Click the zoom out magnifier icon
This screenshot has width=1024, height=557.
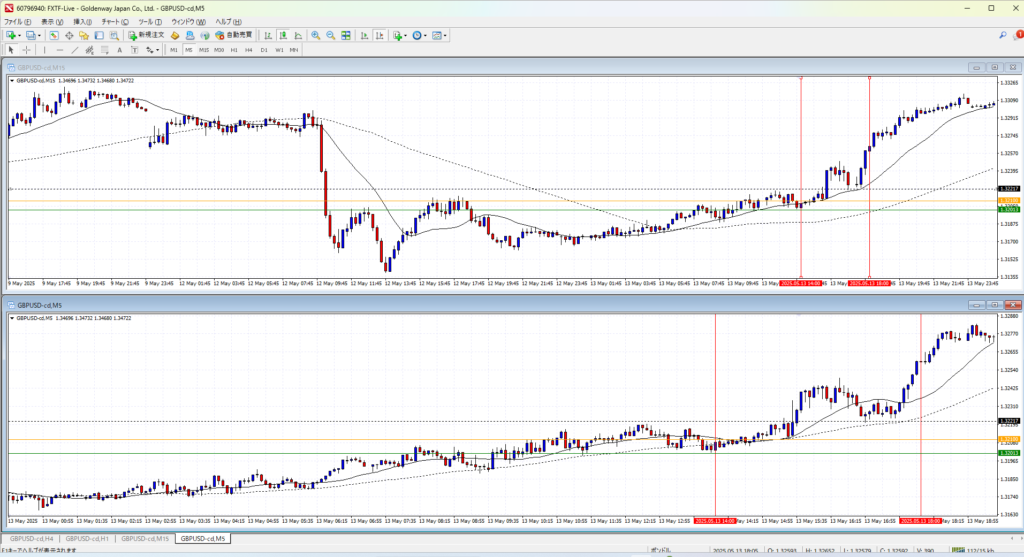coord(329,35)
